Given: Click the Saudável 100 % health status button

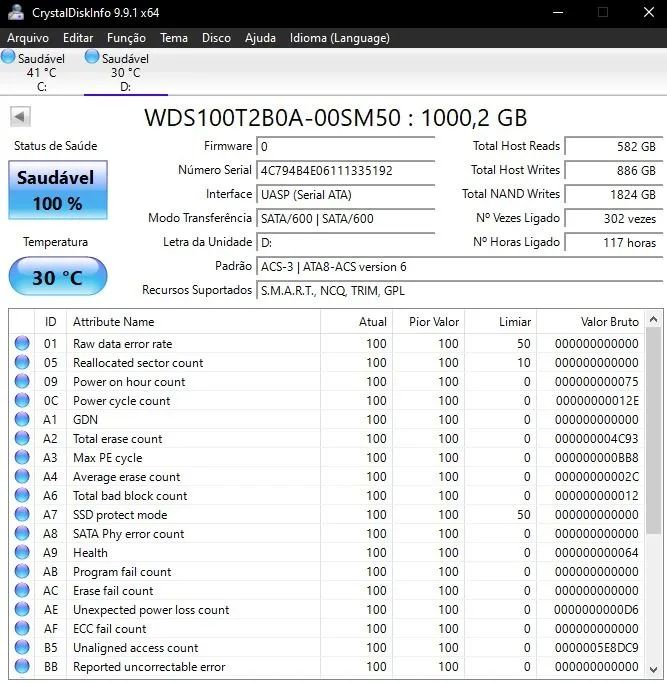Looking at the screenshot, I should [x=58, y=190].
